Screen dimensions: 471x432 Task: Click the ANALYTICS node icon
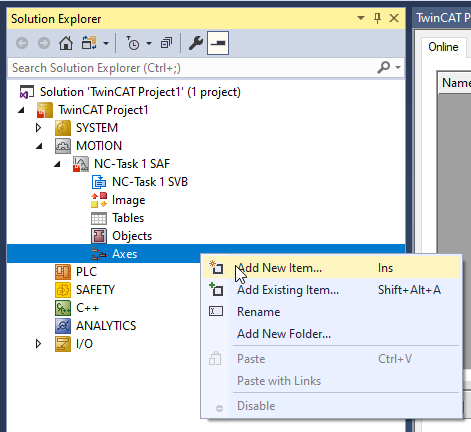pyautogui.click(x=63, y=326)
